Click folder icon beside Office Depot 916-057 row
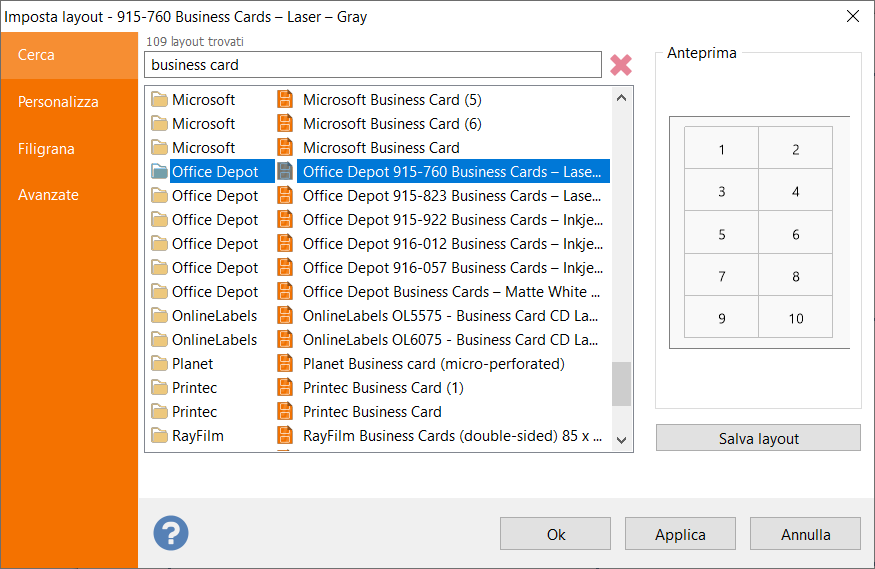The width and height of the screenshot is (875, 569). [160, 268]
